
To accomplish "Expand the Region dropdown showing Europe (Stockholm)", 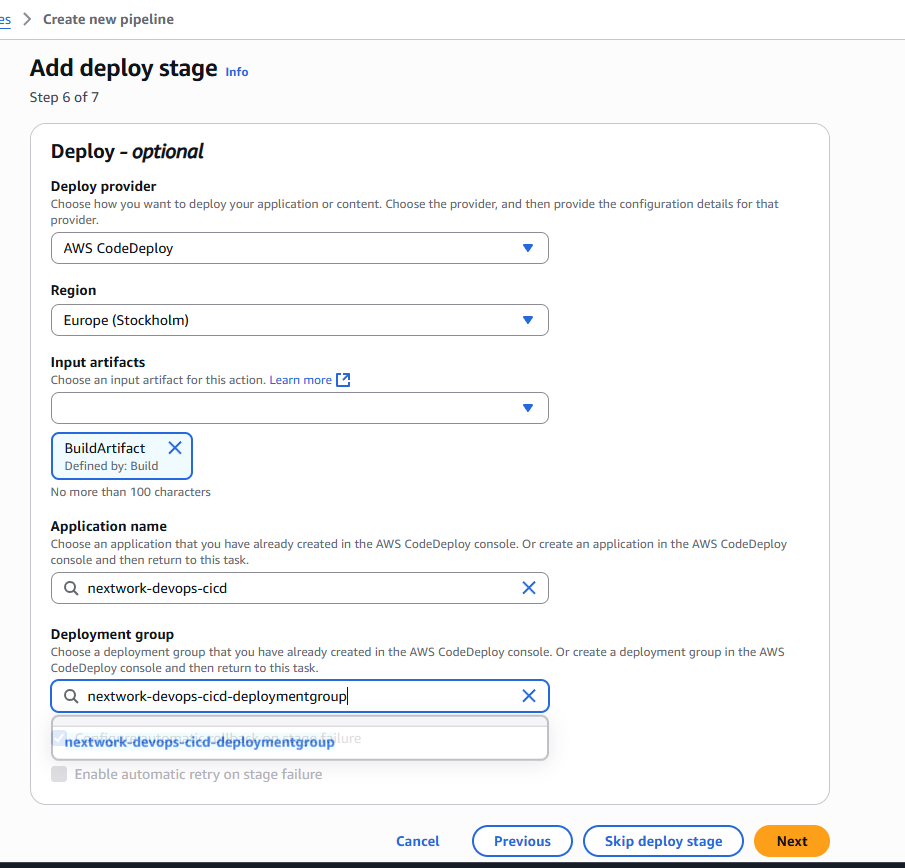I will [x=299, y=320].
